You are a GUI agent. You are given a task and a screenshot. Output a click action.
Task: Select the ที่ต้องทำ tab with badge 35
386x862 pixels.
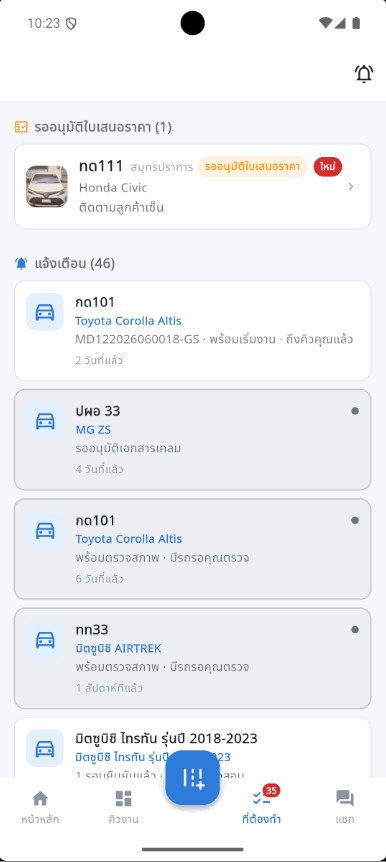pos(262,806)
